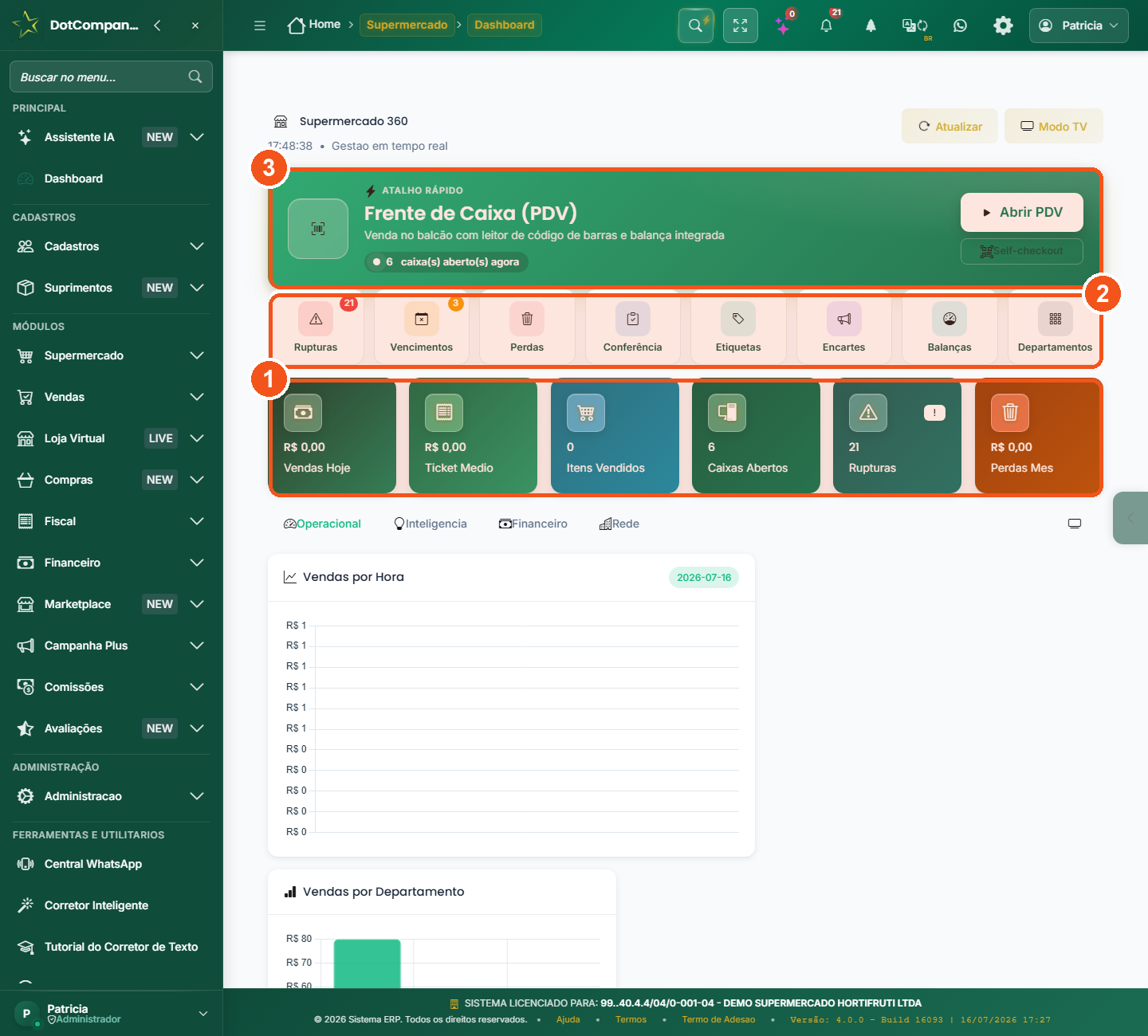Collapse sidebar with the left chevron
Screen dimensions: 1148x1036
pos(157,26)
